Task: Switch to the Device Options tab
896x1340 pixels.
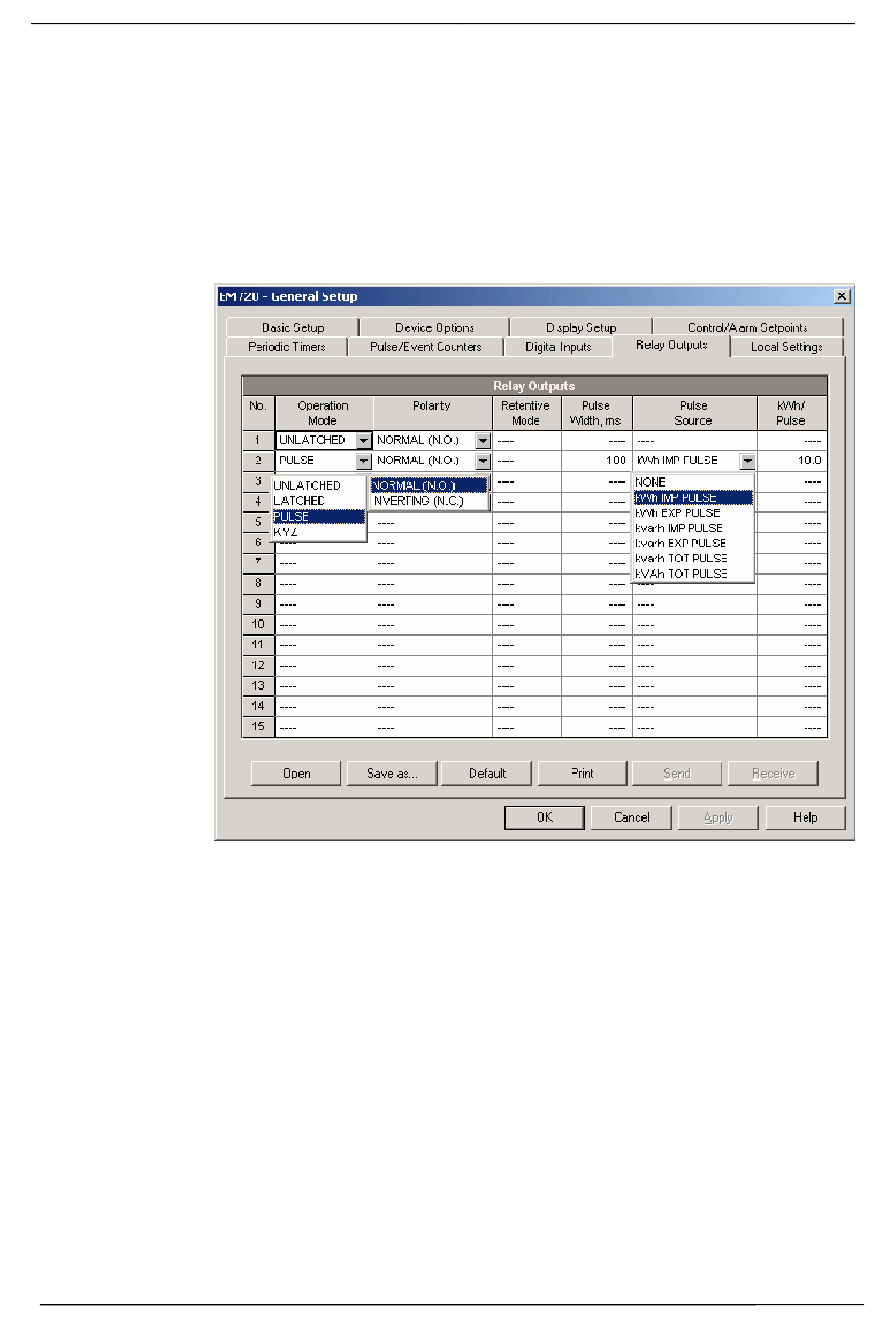Action: click(434, 327)
